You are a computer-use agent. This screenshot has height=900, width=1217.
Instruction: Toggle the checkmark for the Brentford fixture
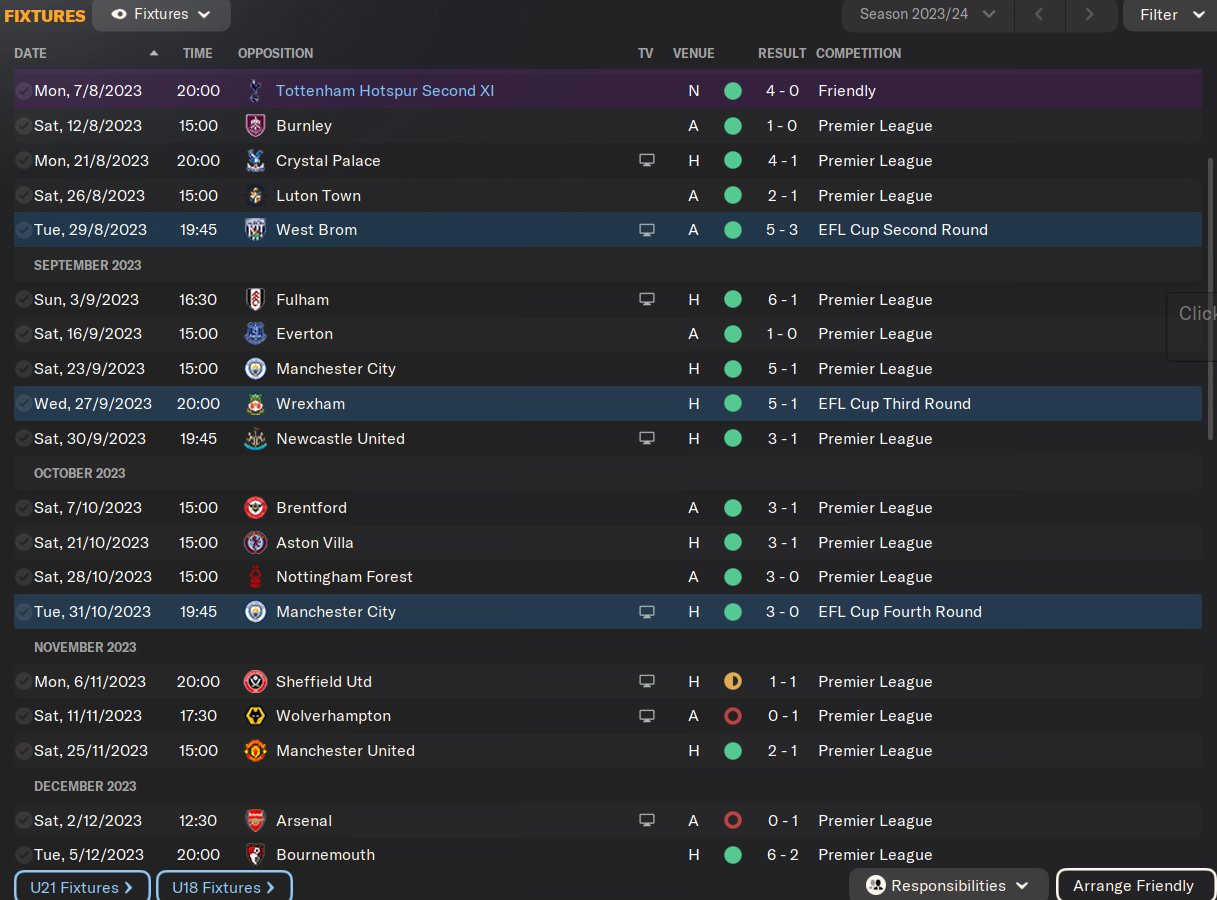23,508
